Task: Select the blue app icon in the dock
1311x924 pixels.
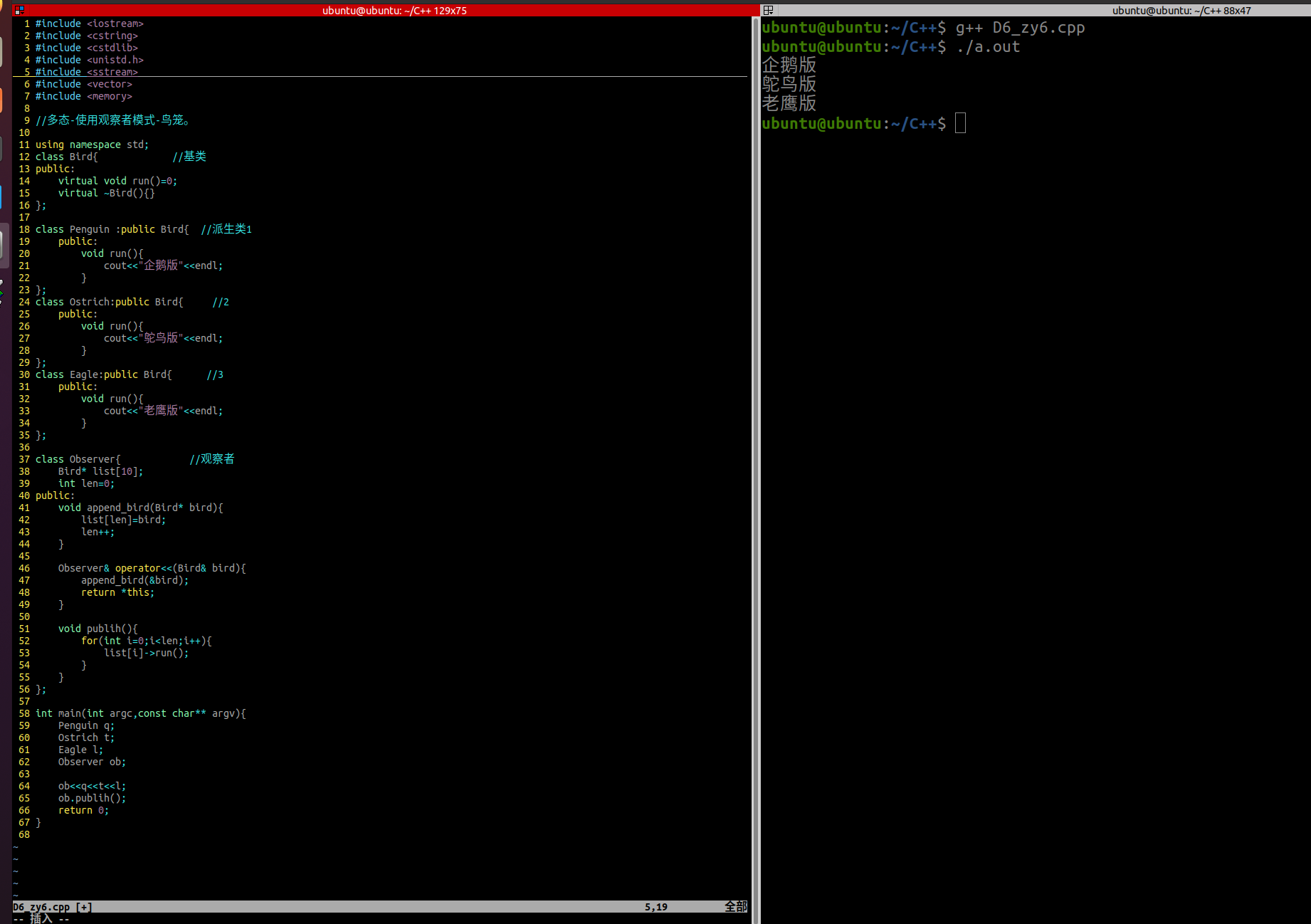Action: tap(3, 197)
